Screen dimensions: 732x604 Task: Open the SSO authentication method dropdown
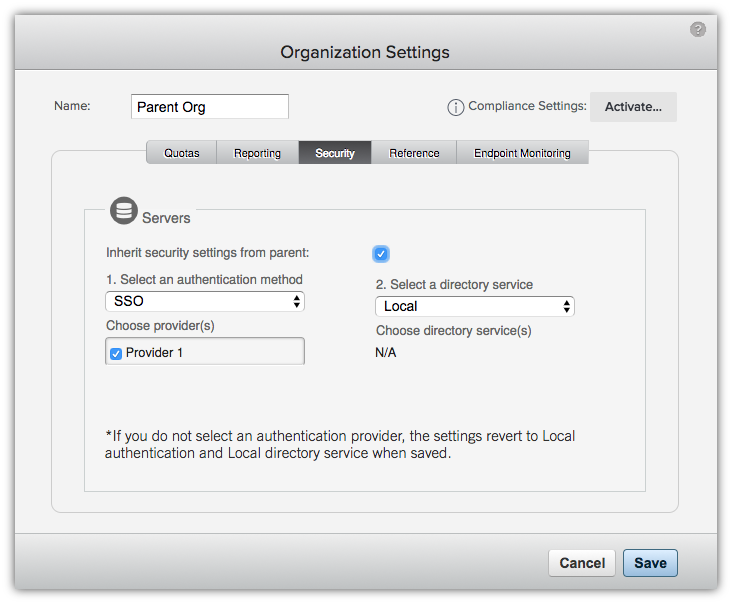[205, 302]
